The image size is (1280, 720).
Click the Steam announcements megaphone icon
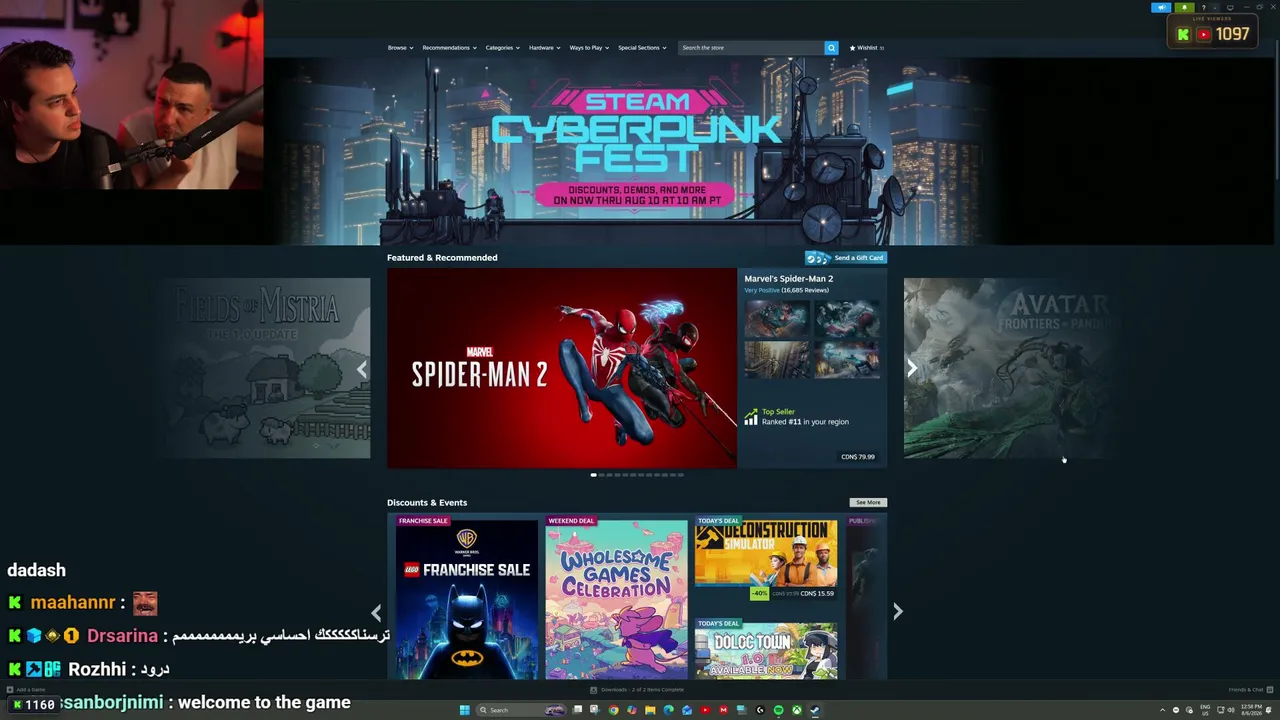(1161, 8)
